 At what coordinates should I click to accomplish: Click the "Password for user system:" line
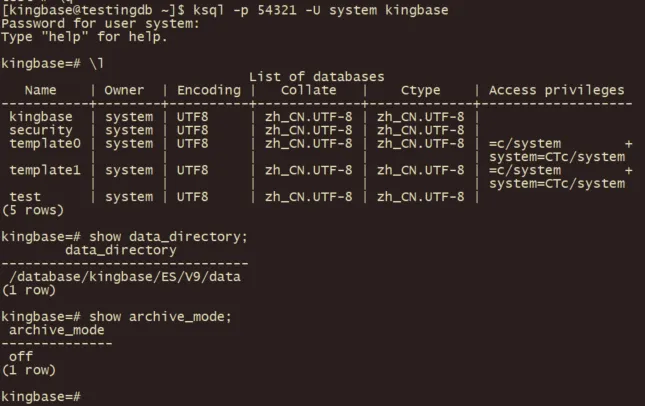[x=100, y=23]
